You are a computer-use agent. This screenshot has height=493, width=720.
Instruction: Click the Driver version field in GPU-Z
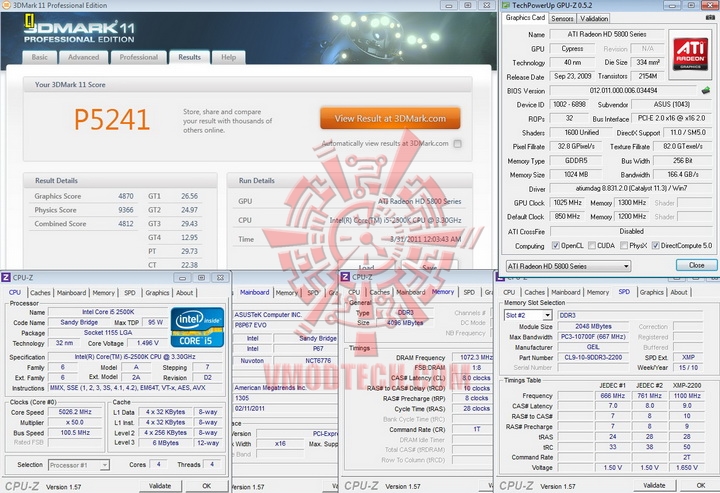(x=631, y=188)
